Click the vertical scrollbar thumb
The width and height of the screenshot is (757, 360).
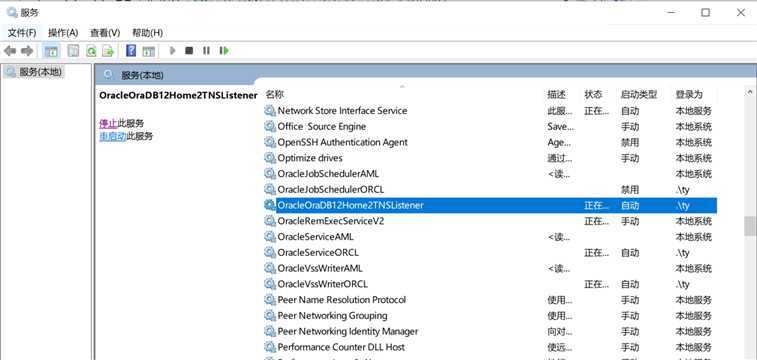[x=749, y=226]
